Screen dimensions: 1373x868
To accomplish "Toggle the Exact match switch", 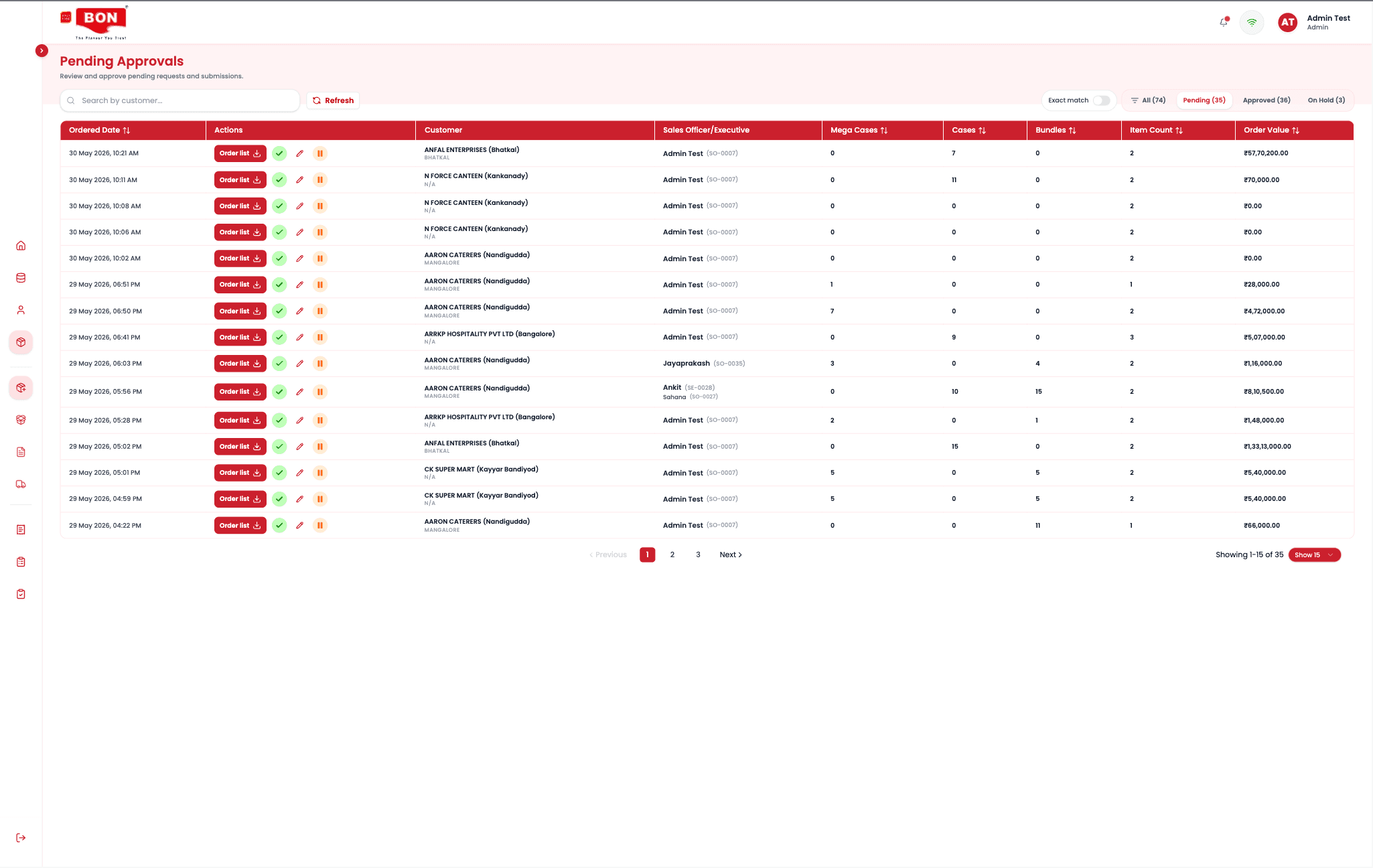I will (1101, 100).
